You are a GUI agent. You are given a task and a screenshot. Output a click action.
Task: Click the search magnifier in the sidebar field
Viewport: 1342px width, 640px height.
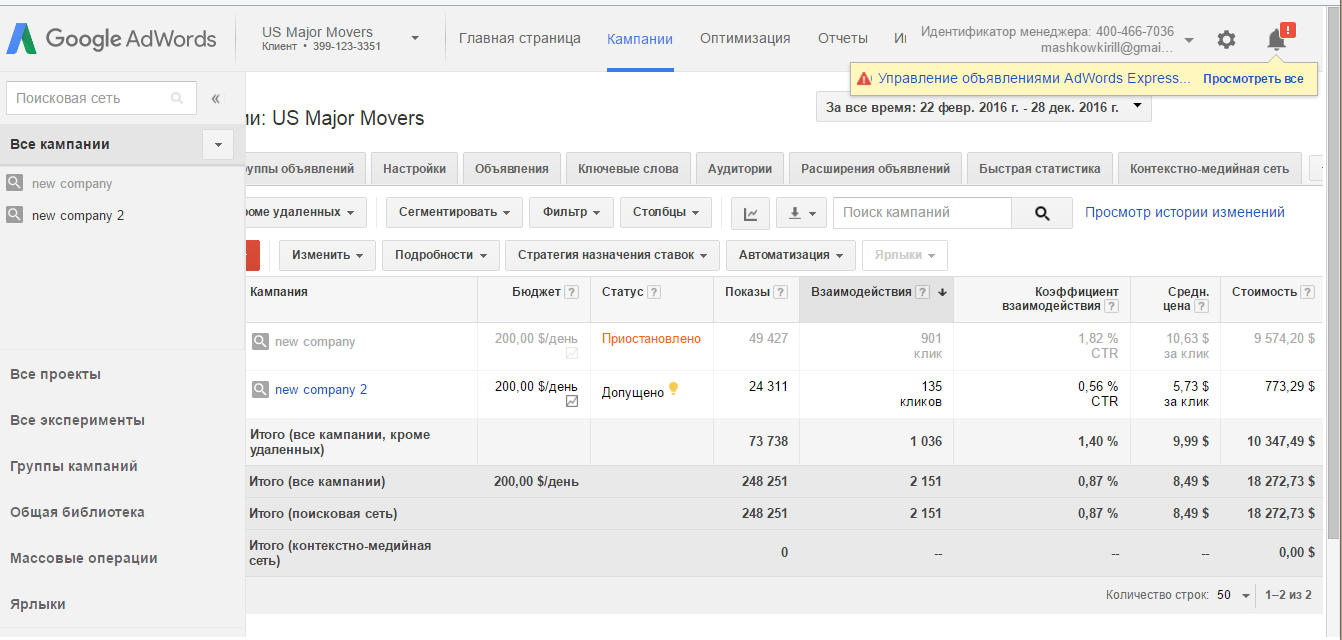177,98
